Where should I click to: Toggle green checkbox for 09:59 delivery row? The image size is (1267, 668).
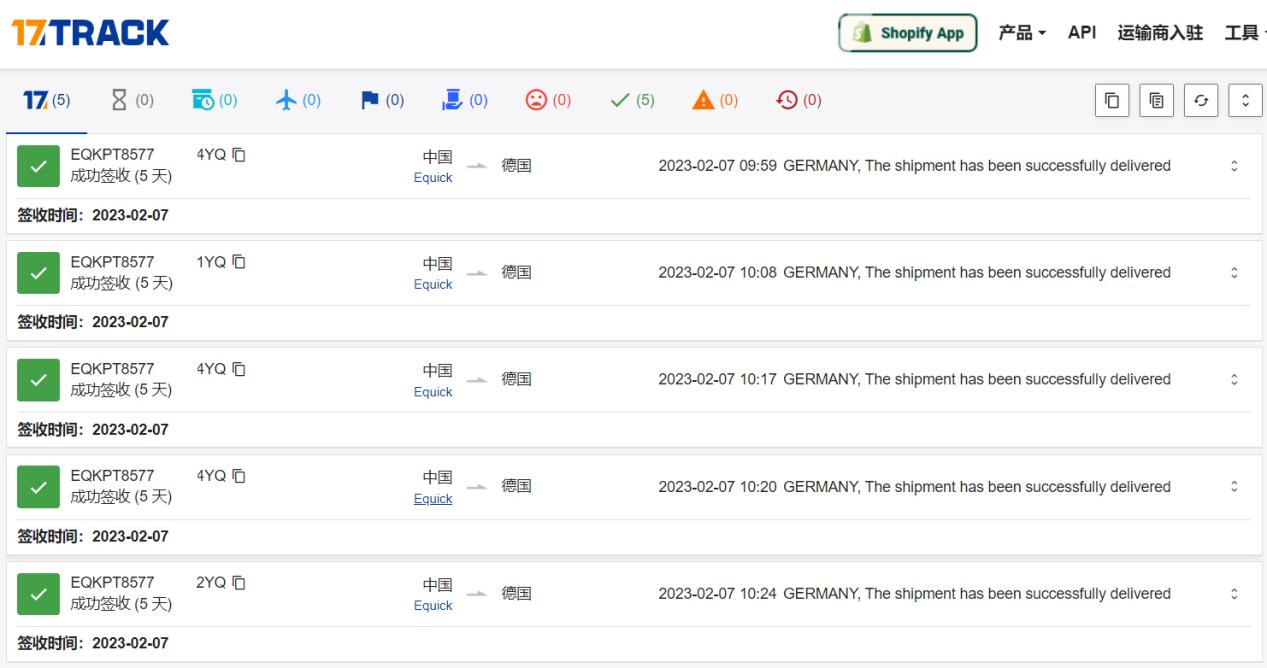(x=37, y=166)
